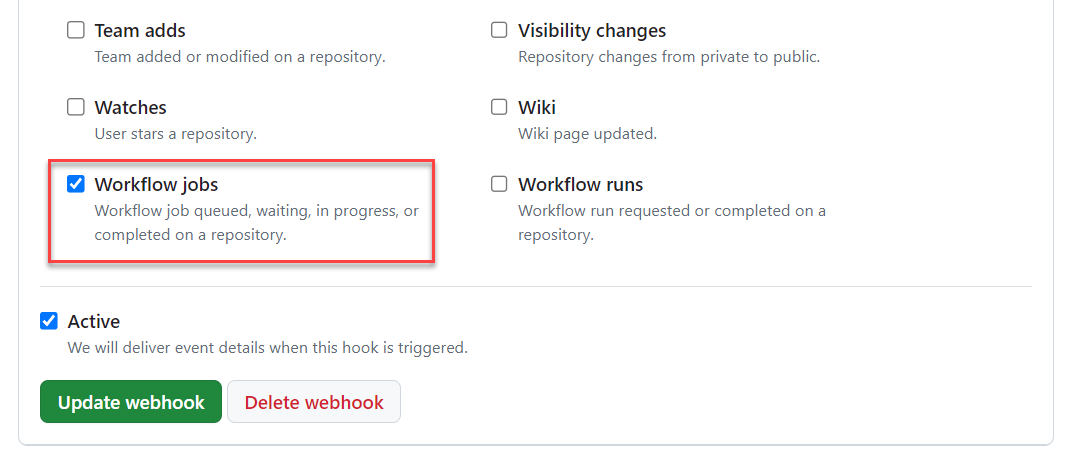Click the "Wiki page updated" description
Image resolution: width=1072 pixels, height=462 pixels.
[587, 133]
